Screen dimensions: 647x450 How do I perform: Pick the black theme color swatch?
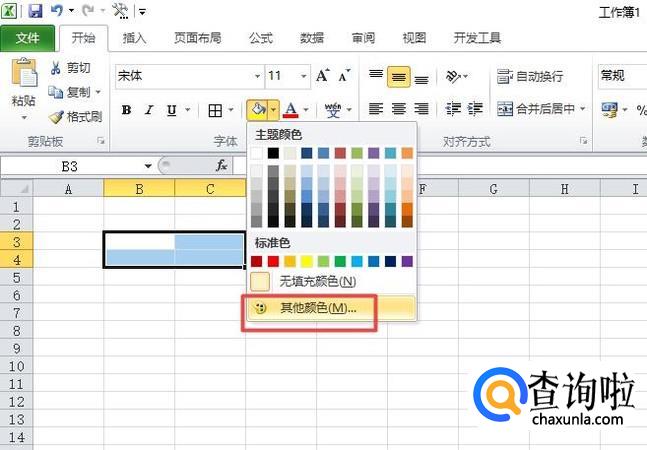(273, 153)
